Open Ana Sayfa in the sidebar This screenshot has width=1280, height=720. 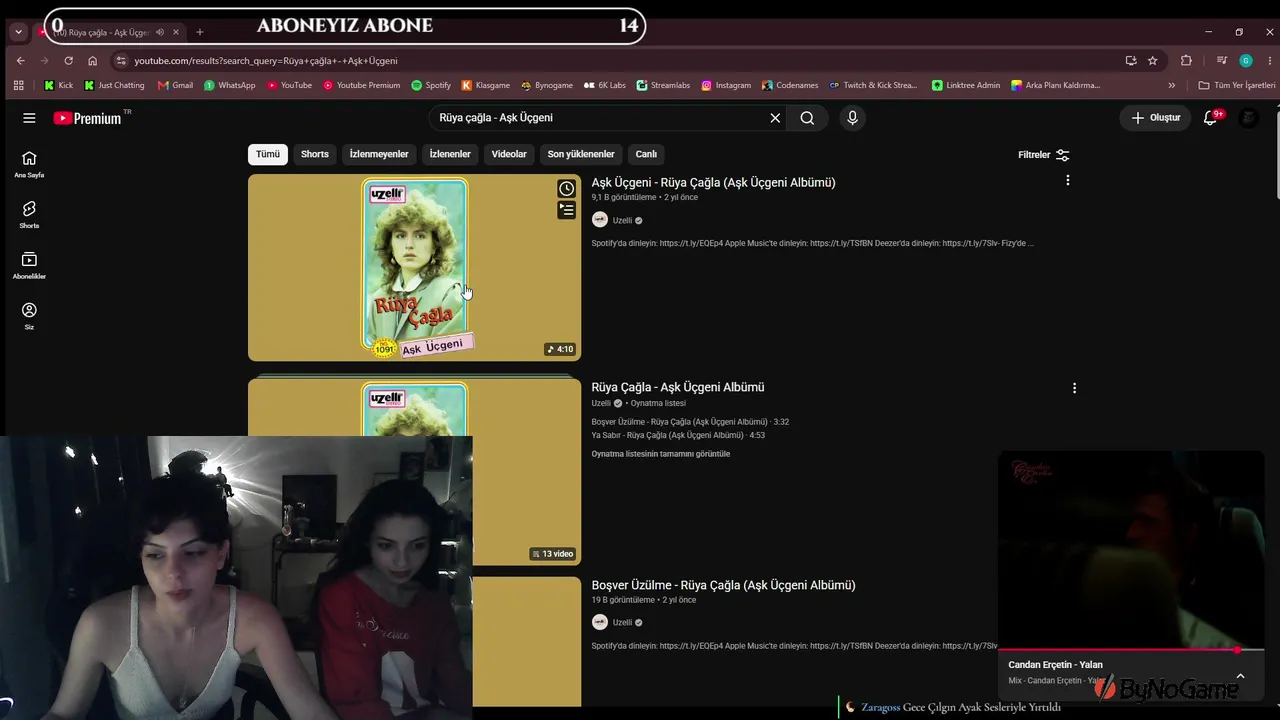point(29,164)
